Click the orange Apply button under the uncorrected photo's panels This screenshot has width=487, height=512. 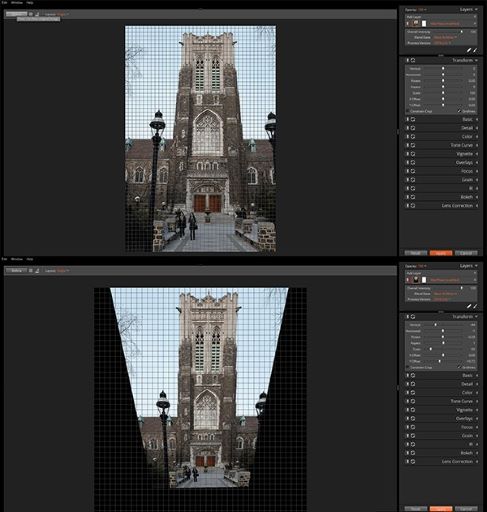pyautogui.click(x=441, y=253)
